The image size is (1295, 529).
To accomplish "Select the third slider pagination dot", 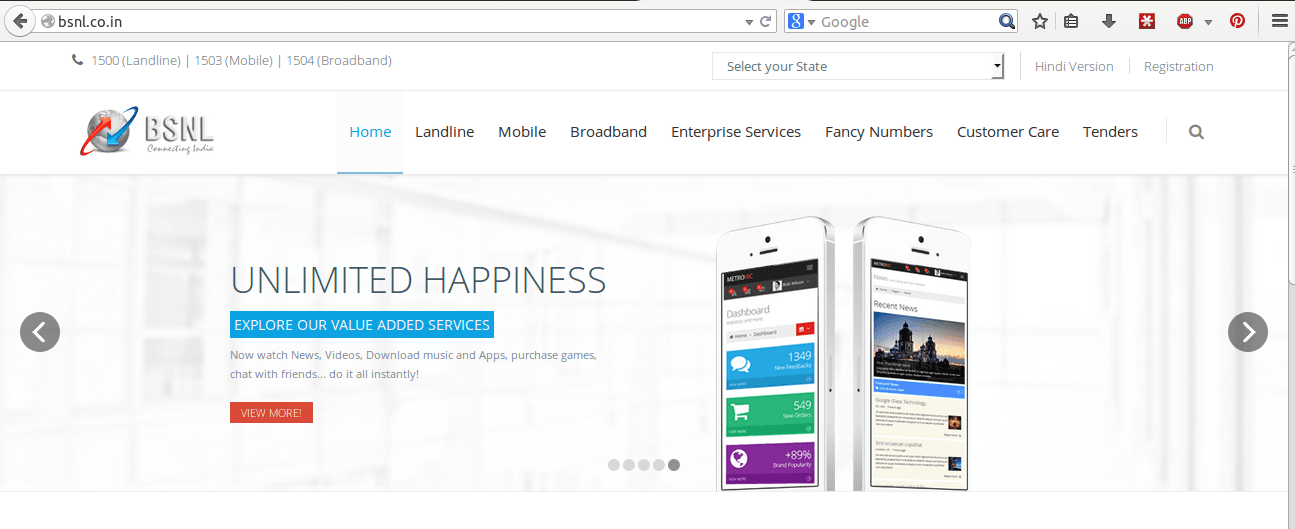I will click(x=644, y=464).
